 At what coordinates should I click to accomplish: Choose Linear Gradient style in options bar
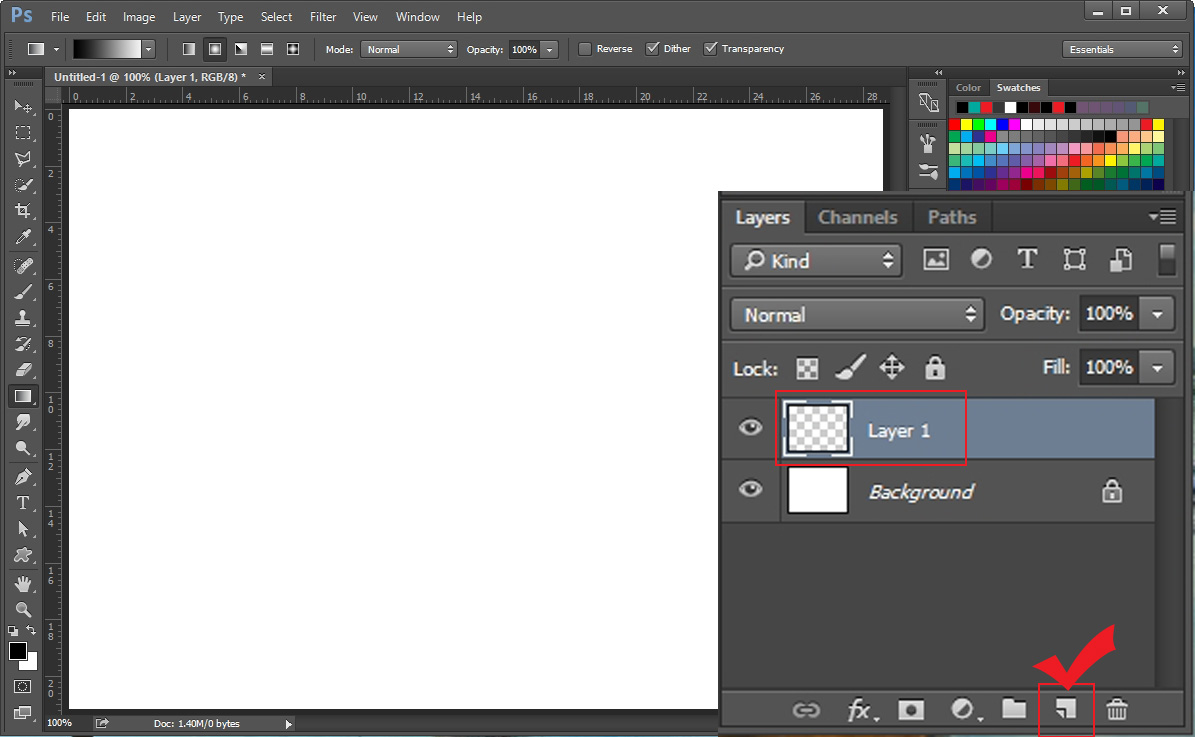(x=189, y=49)
